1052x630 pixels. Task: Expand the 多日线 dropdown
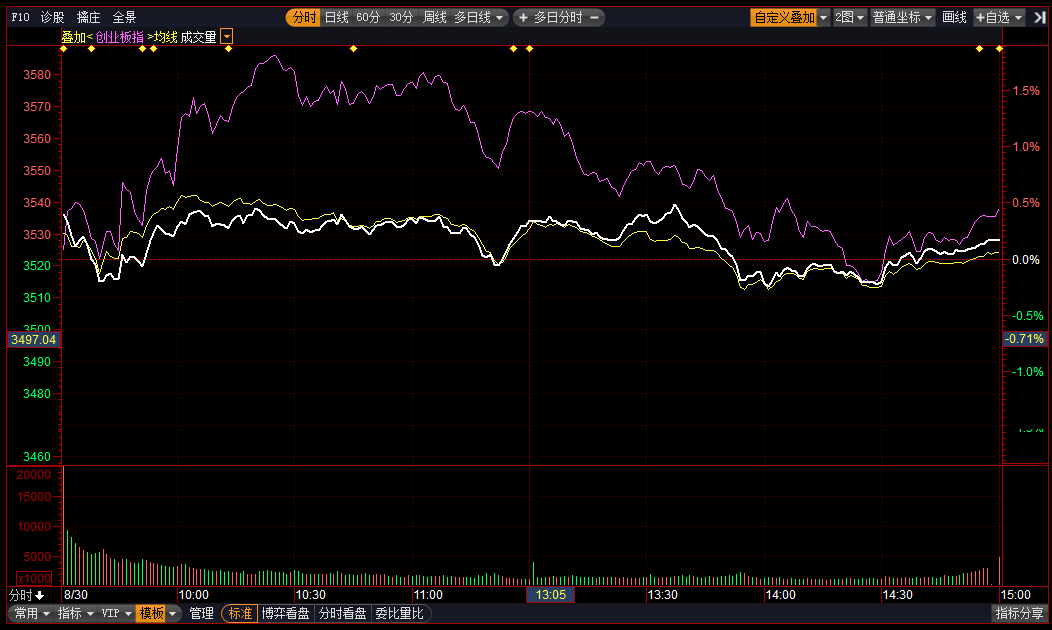tap(480, 18)
